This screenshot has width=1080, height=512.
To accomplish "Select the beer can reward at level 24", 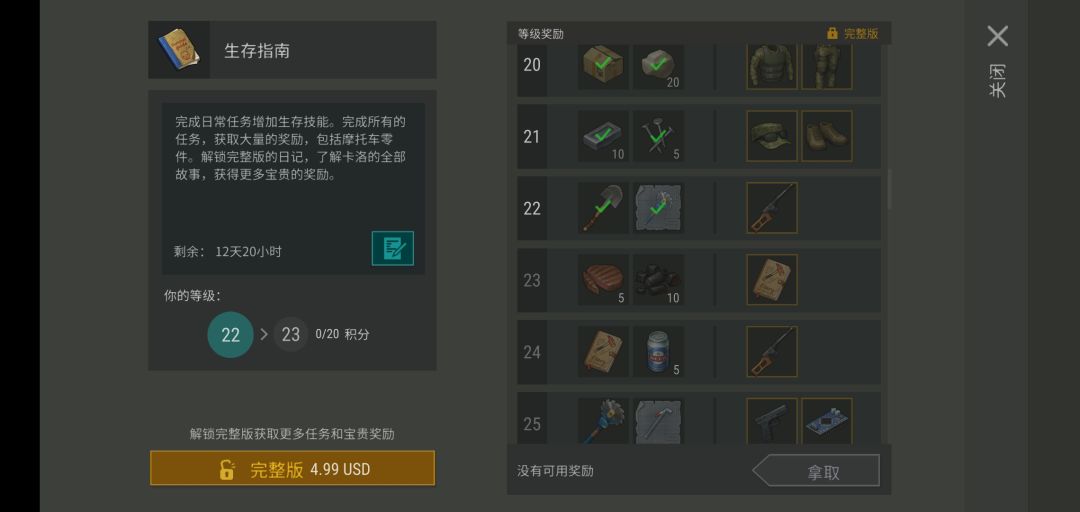I will tap(658, 352).
